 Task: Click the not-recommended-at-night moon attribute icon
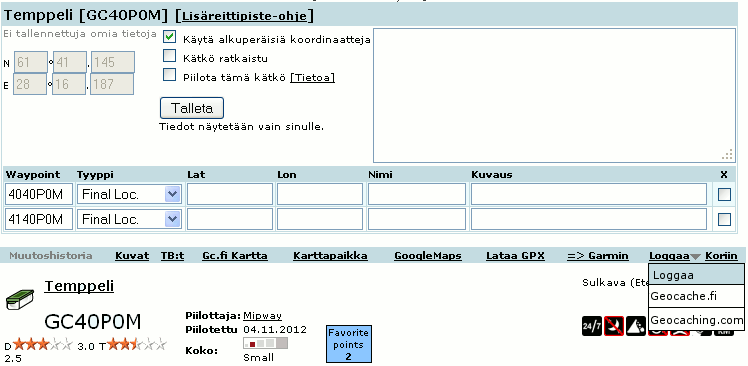(x=613, y=325)
